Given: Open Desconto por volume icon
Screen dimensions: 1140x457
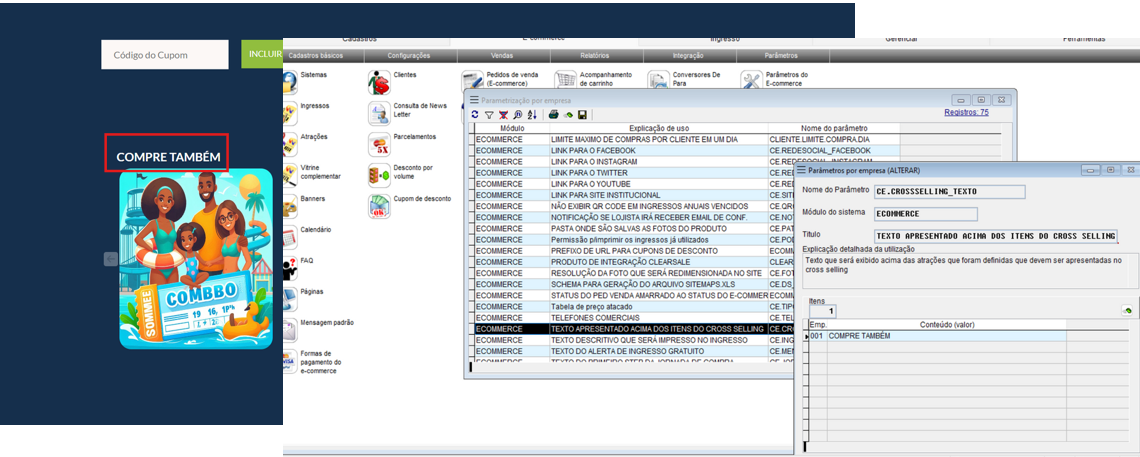Looking at the screenshot, I should point(379,176).
